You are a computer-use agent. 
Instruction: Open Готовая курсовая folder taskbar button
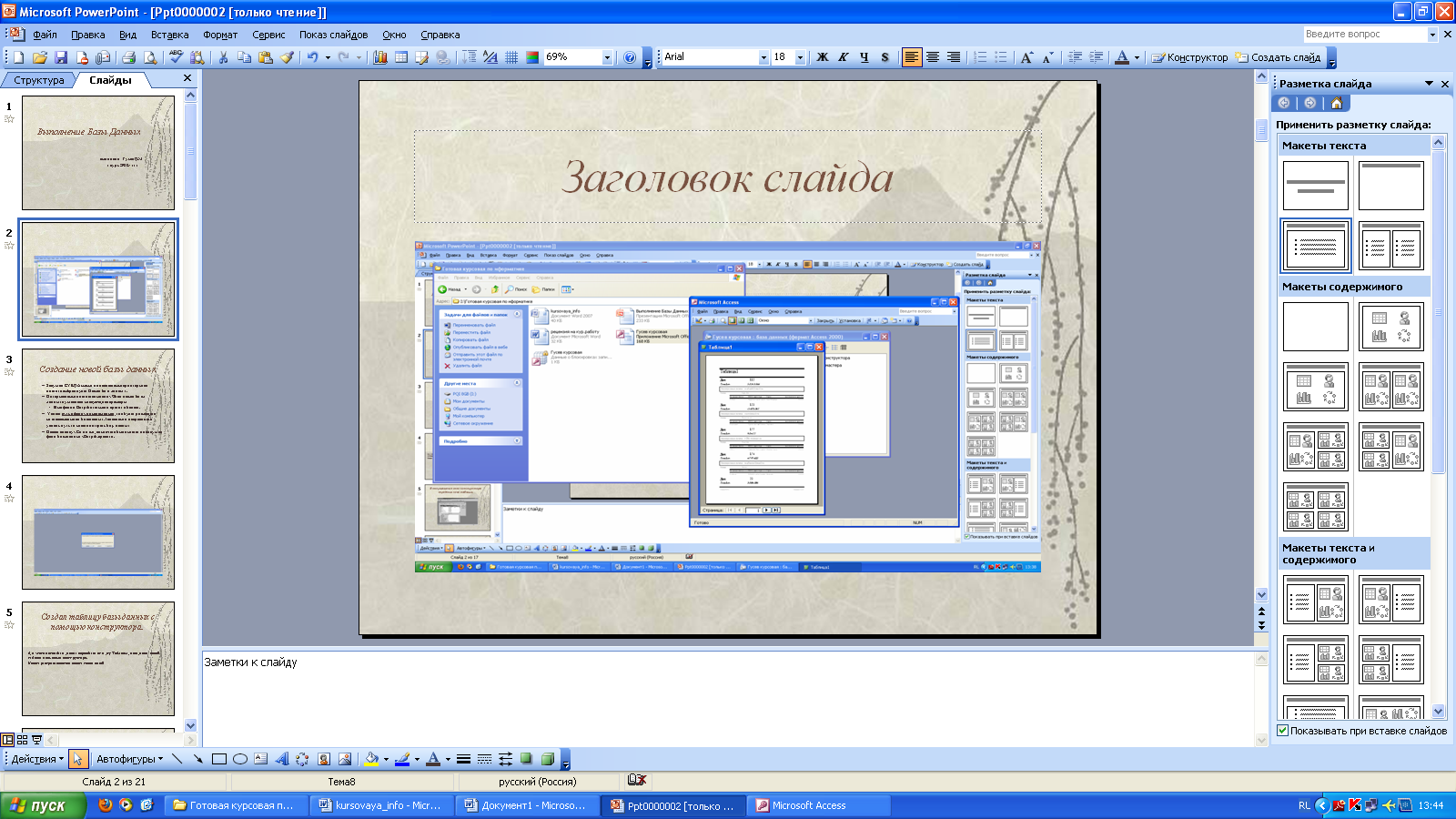pos(235,805)
